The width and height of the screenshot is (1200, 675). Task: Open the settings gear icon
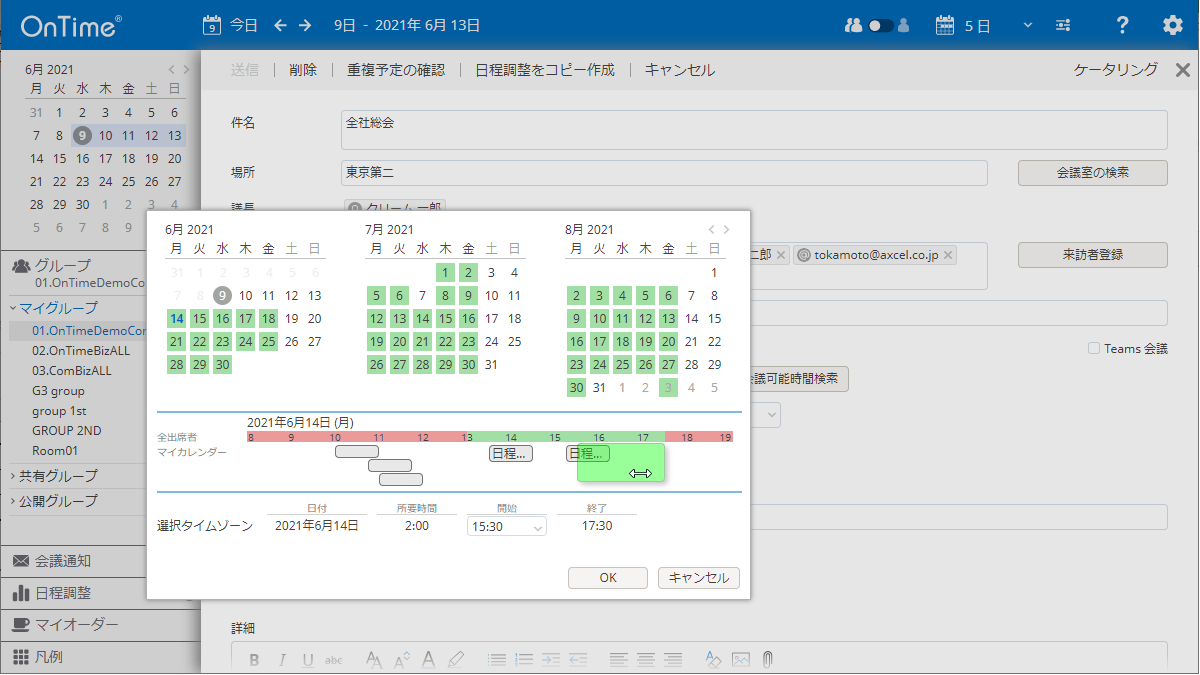click(x=1172, y=25)
